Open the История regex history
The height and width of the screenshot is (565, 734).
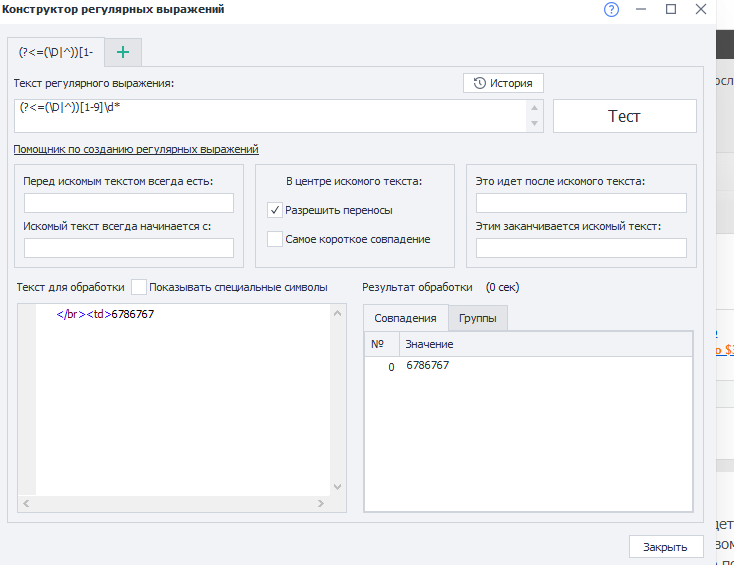pyautogui.click(x=503, y=83)
